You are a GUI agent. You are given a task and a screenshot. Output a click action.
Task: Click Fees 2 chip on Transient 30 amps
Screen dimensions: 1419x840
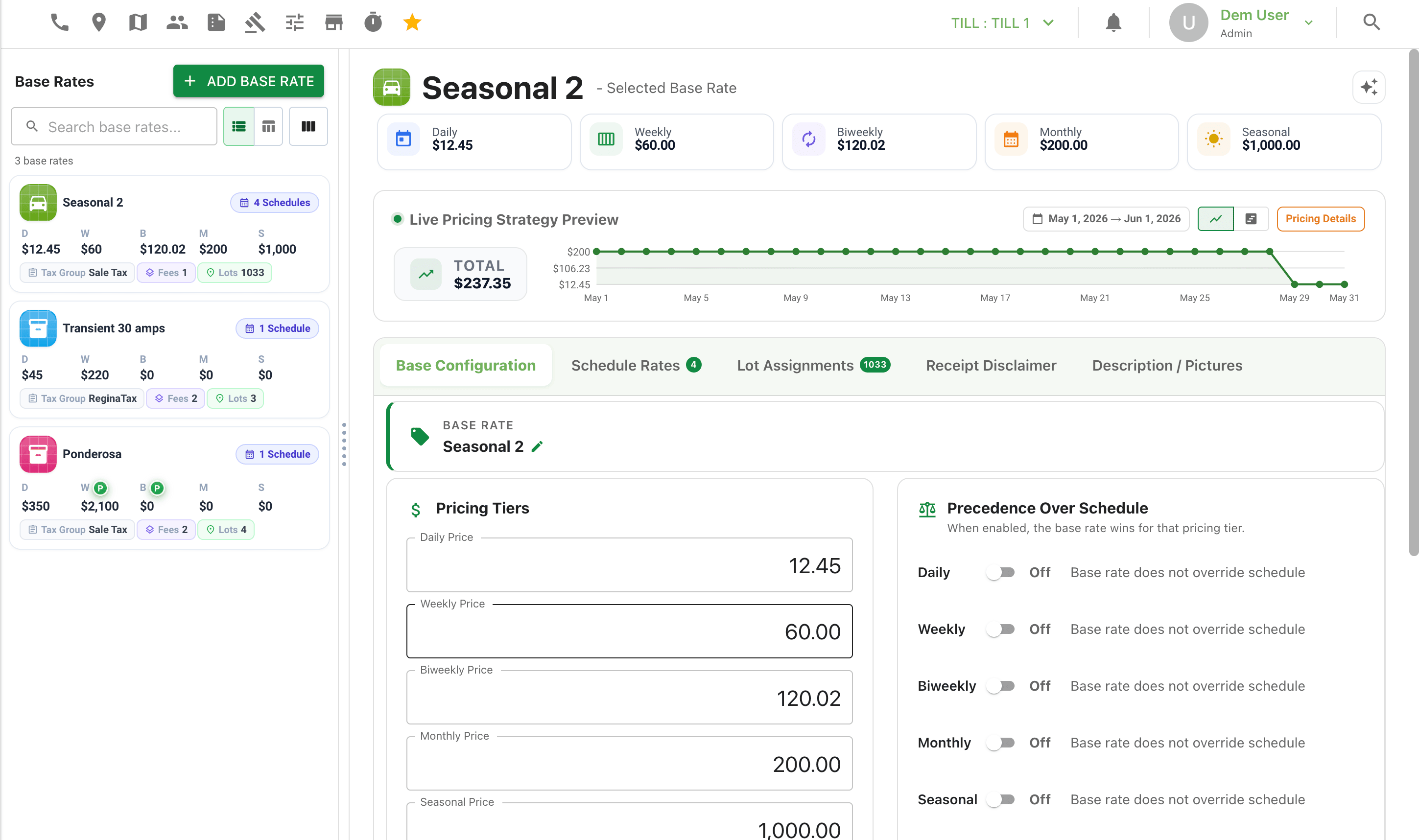point(175,398)
